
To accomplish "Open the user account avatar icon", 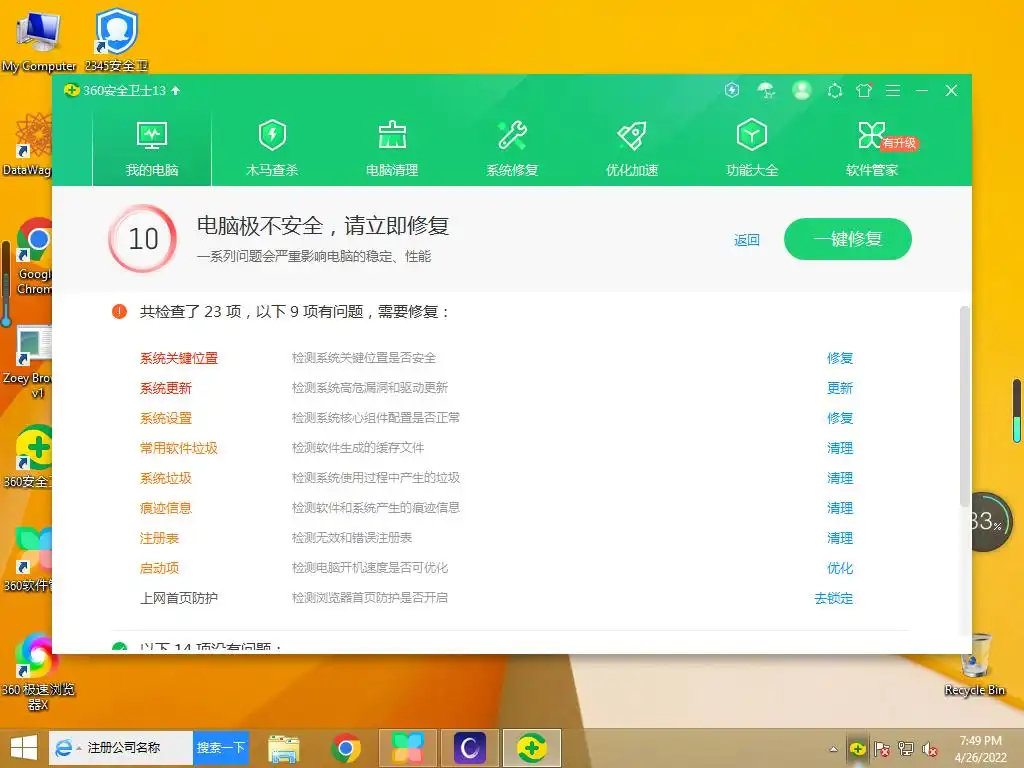I will [802, 90].
